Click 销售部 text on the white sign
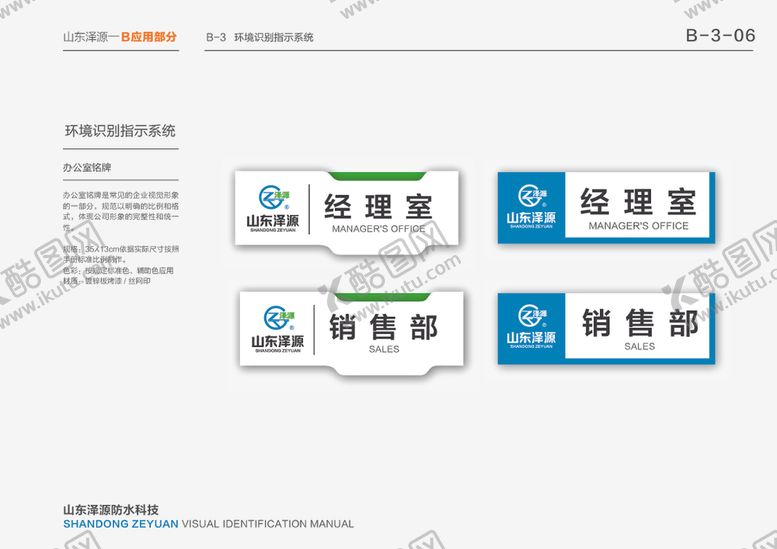777x549 pixels. pos(384,327)
